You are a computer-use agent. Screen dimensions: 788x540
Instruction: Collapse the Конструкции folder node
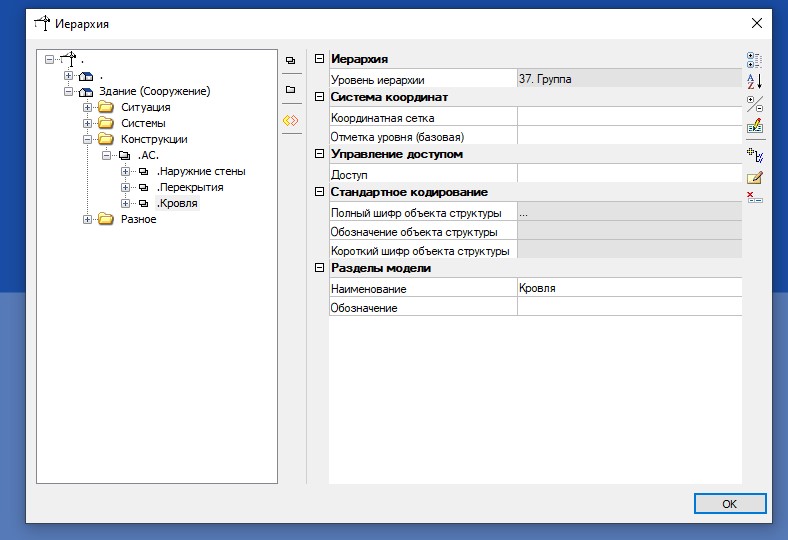(x=88, y=140)
